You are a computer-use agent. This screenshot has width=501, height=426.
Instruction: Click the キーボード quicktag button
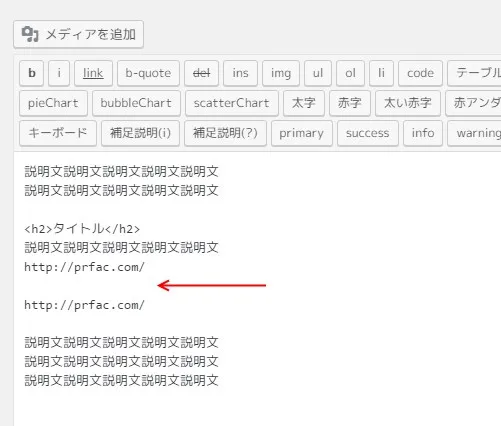[58, 133]
